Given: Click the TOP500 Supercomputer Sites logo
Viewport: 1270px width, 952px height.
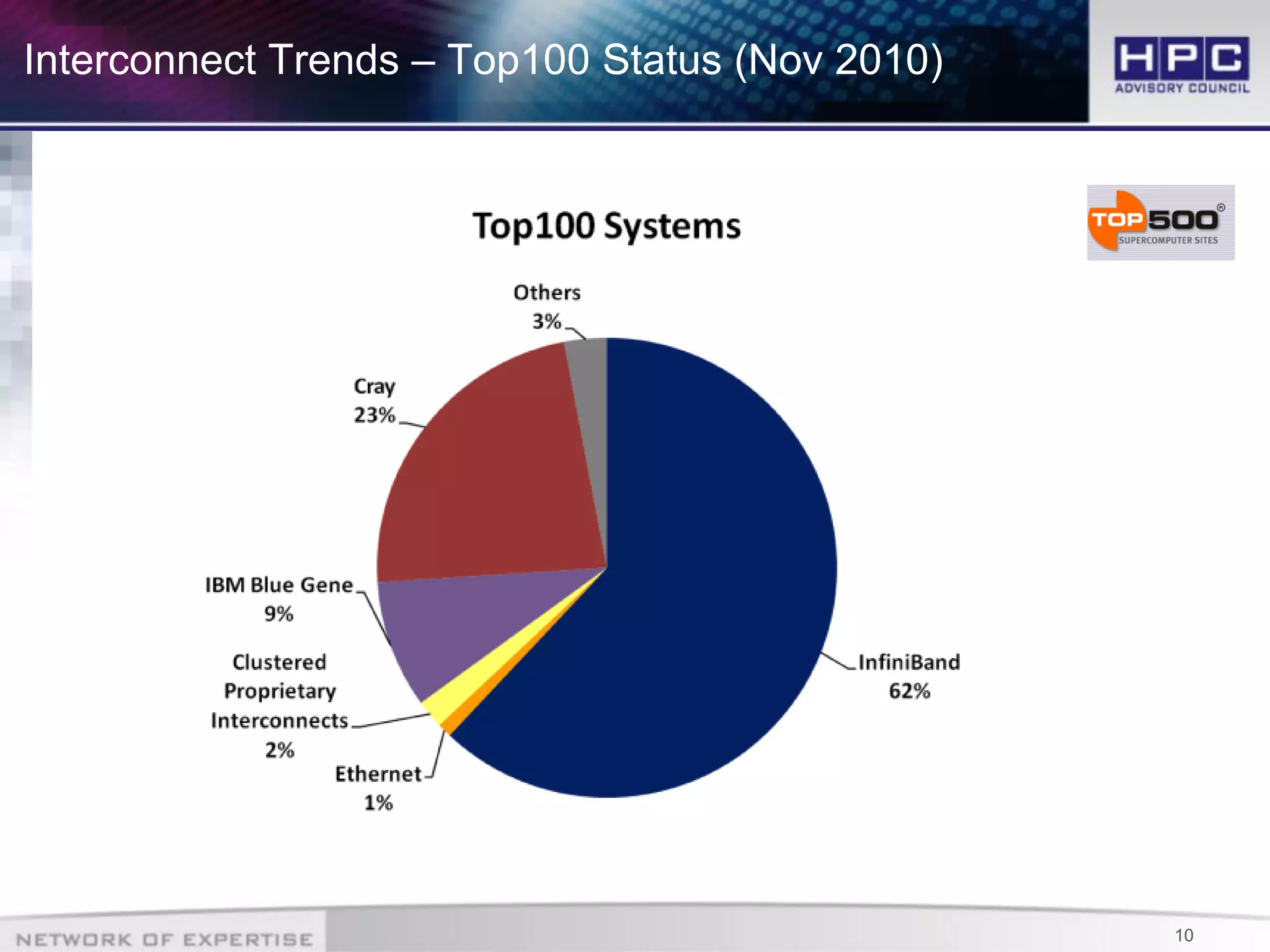Looking at the screenshot, I should pos(1160,222).
